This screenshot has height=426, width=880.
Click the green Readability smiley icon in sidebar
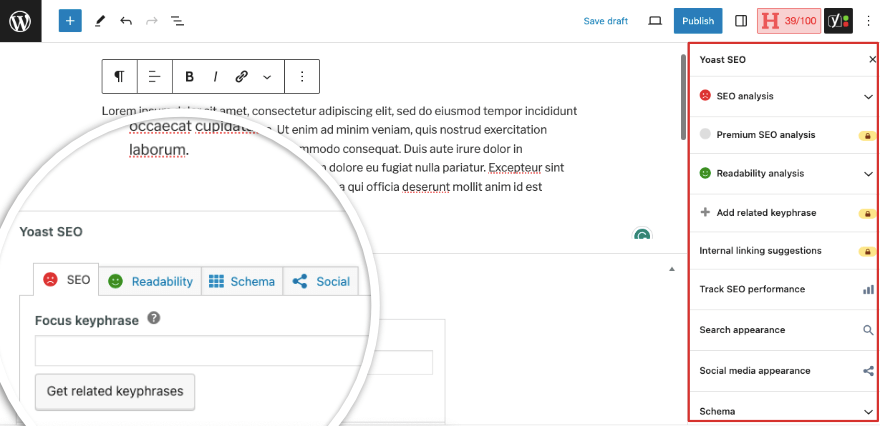tap(705, 173)
